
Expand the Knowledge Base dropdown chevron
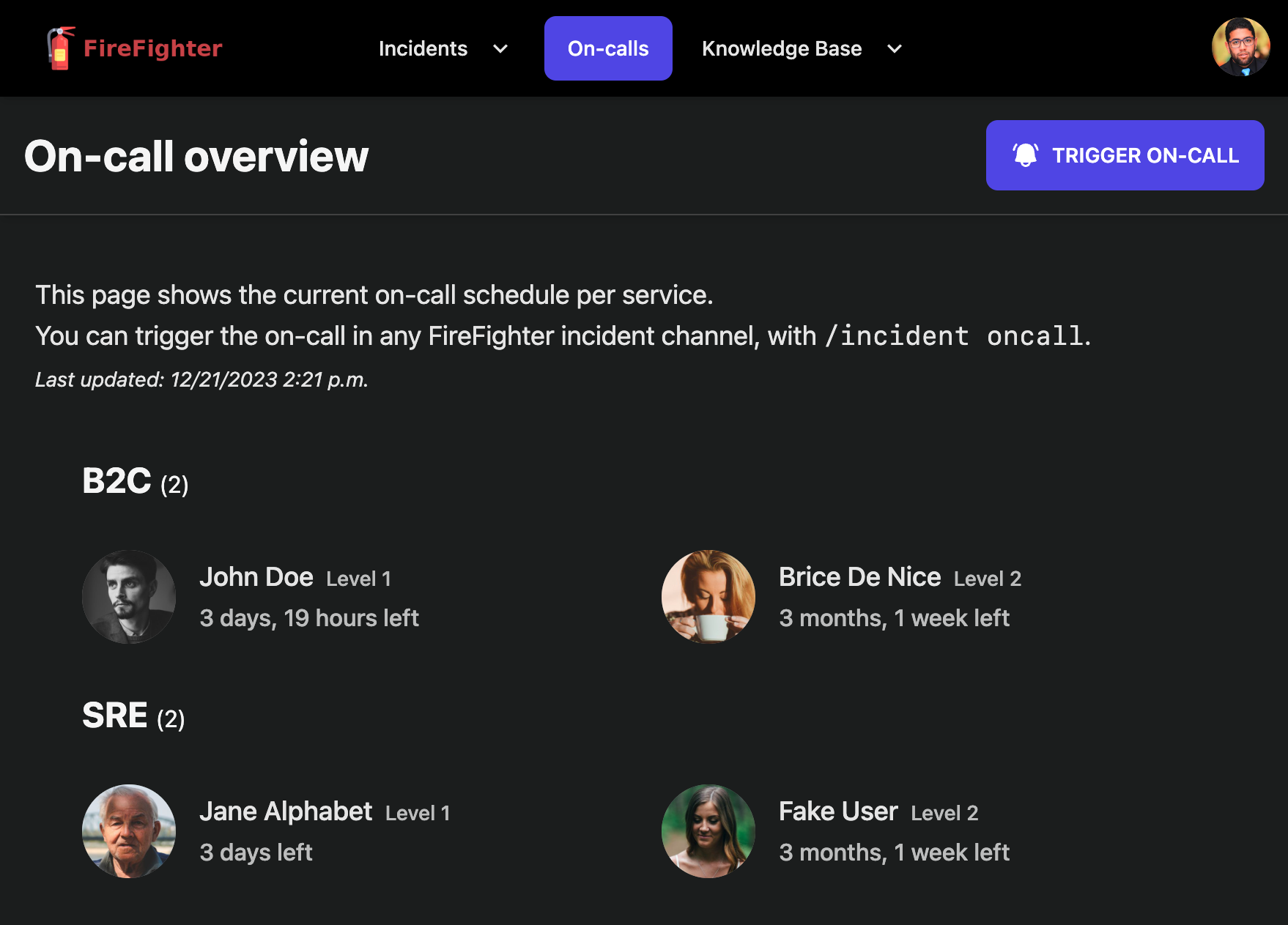(x=895, y=49)
